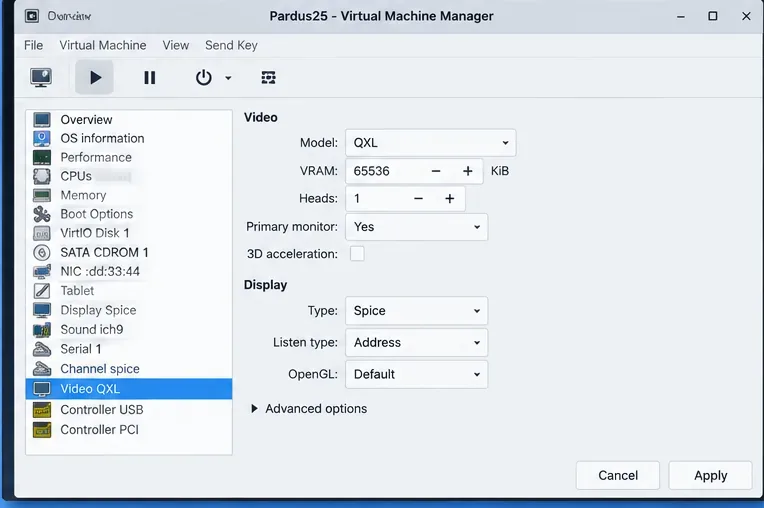Open the shutdown options dropdown arrow

[x=228, y=78]
